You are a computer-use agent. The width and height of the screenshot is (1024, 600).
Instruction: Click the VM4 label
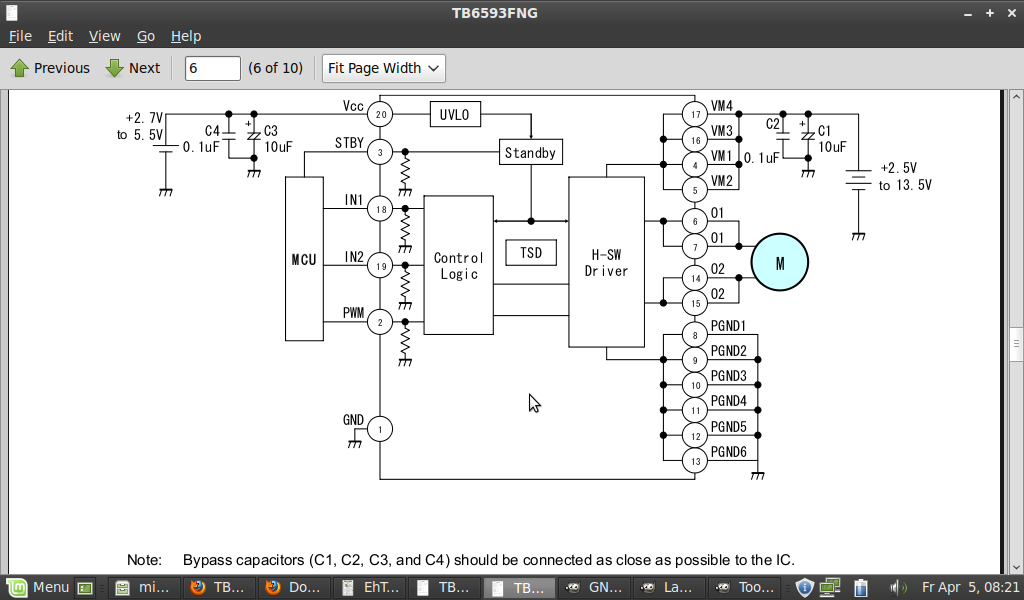(x=722, y=106)
